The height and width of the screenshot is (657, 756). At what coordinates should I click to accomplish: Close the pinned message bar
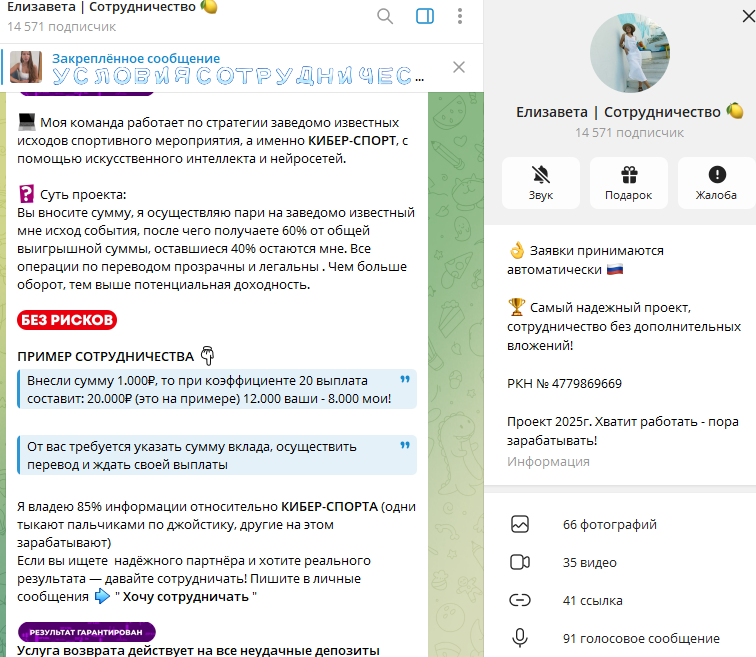459,67
